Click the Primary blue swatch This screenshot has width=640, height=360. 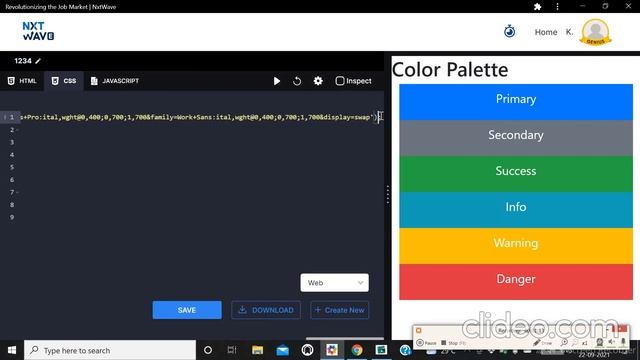pyautogui.click(x=516, y=102)
